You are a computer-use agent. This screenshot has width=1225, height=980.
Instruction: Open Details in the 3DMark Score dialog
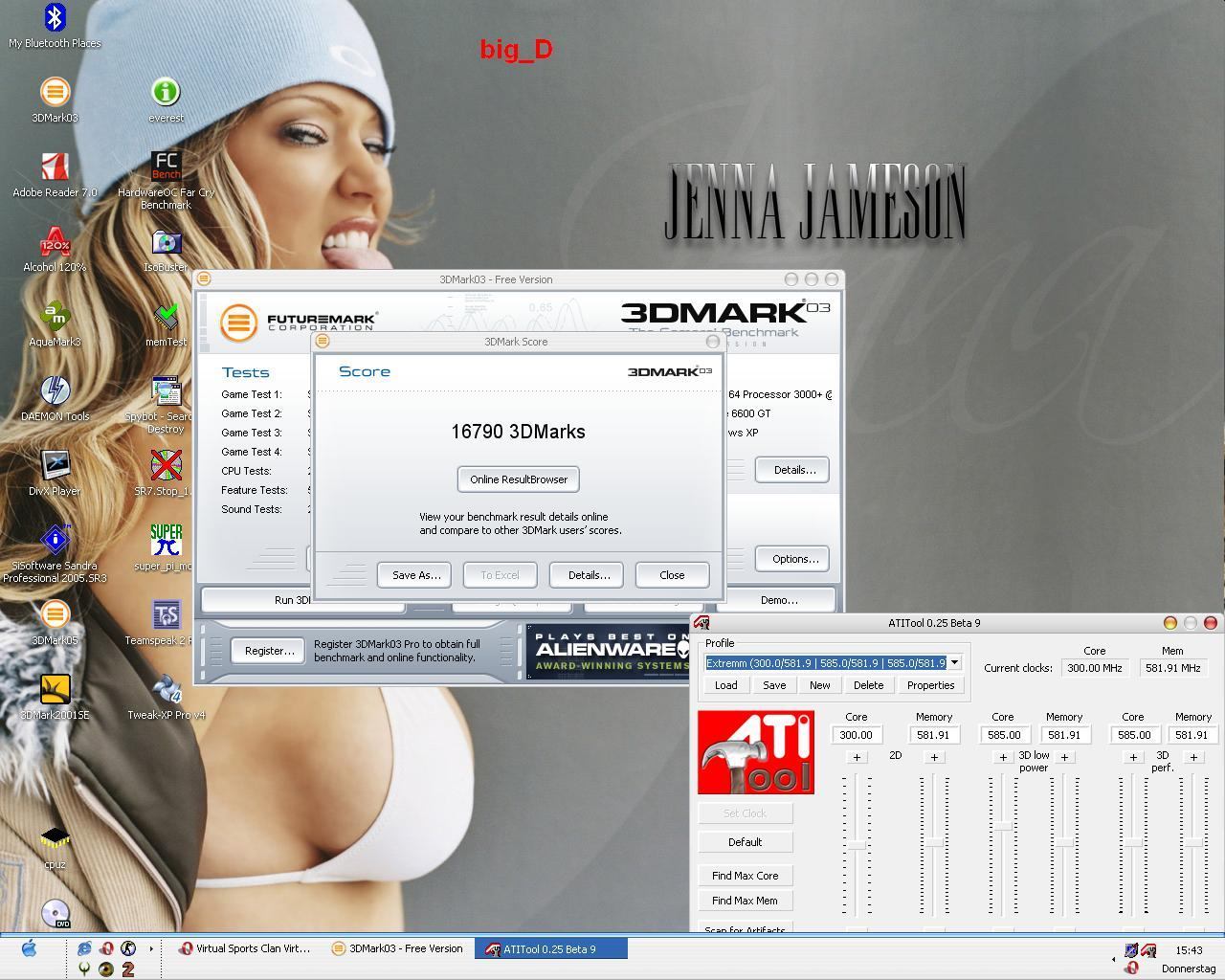tap(589, 575)
